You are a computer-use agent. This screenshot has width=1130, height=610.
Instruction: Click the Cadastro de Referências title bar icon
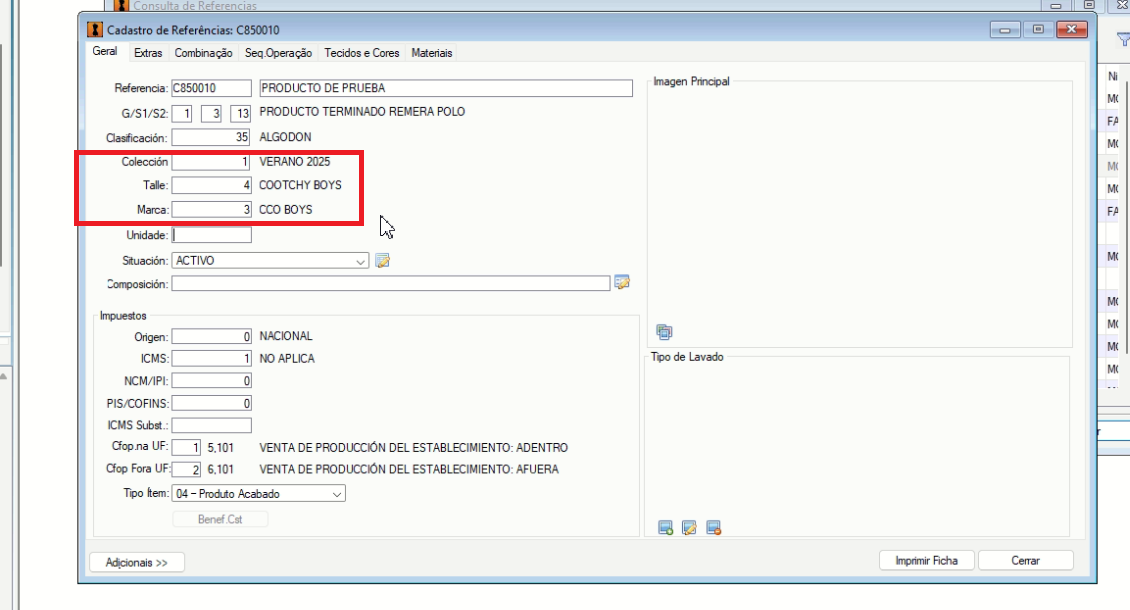(94, 30)
